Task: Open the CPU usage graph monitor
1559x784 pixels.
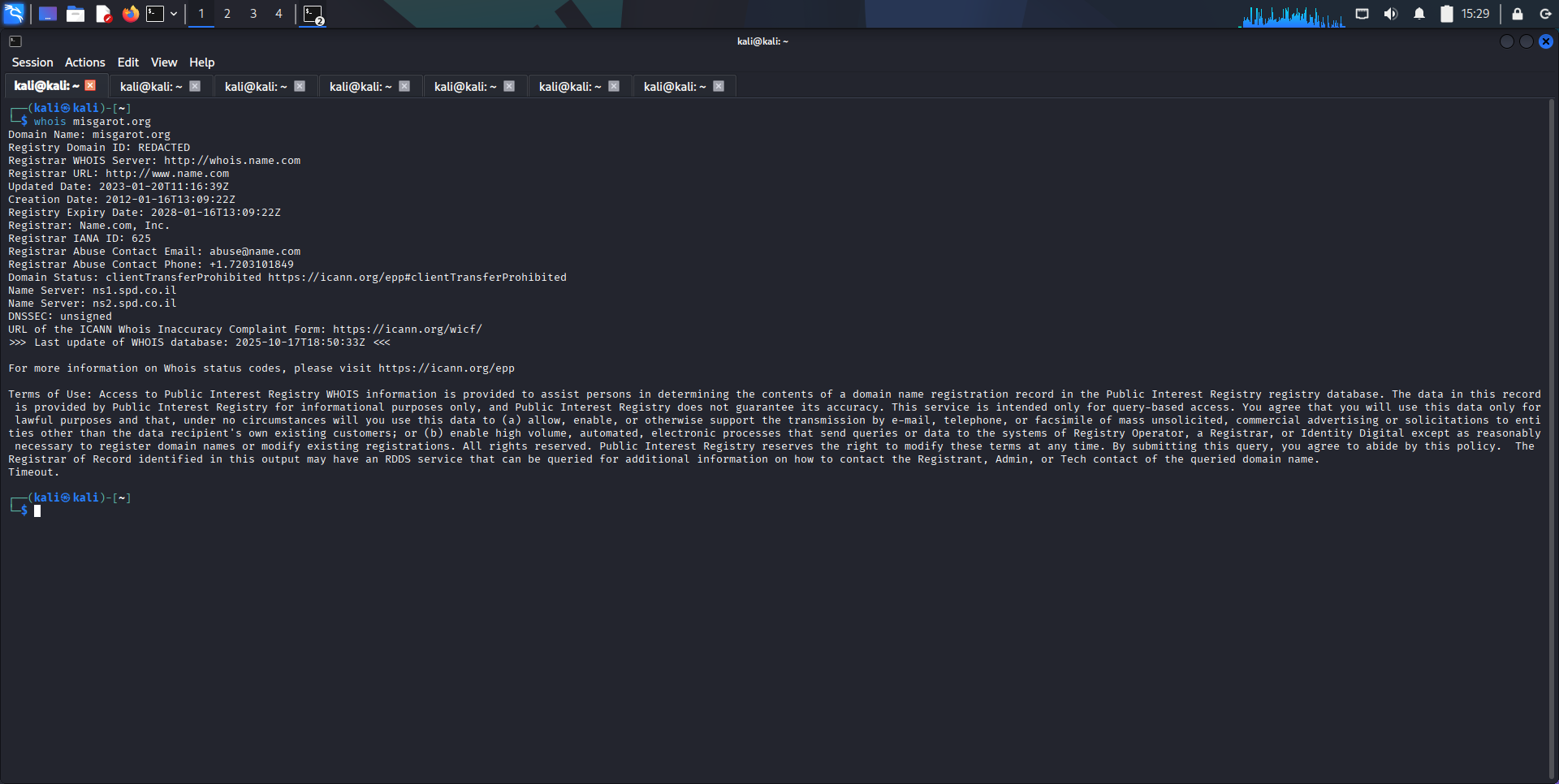Action: [1292, 16]
